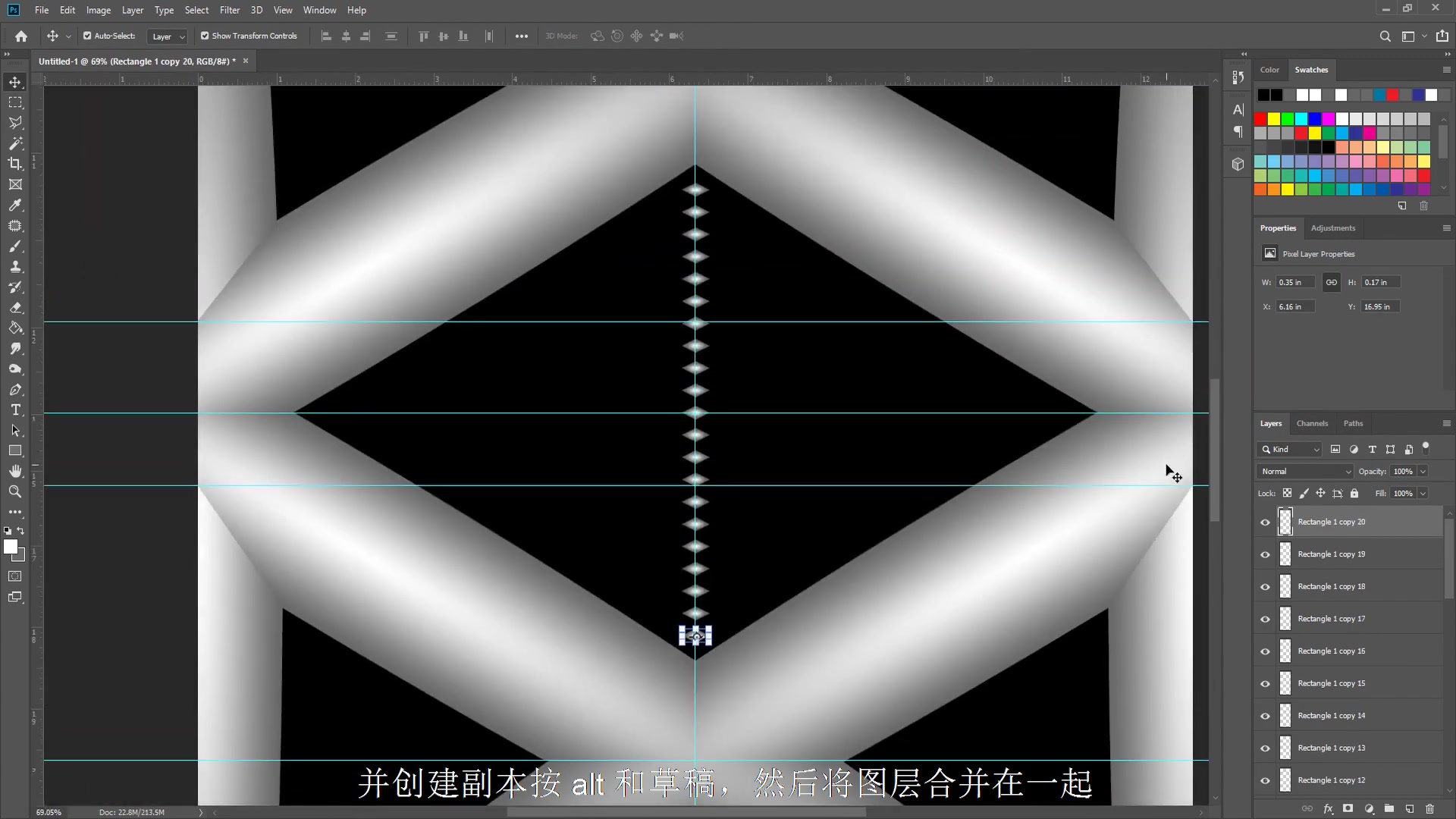The width and height of the screenshot is (1456, 819).
Task: Click the delete layer trash button
Action: (1429, 808)
